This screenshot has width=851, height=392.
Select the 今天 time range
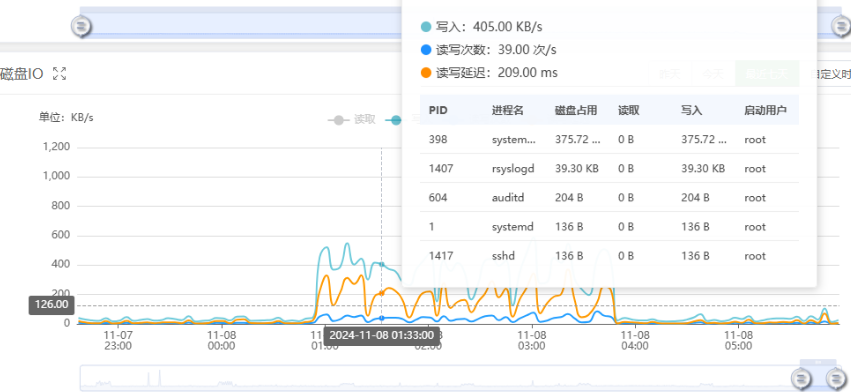[713, 74]
